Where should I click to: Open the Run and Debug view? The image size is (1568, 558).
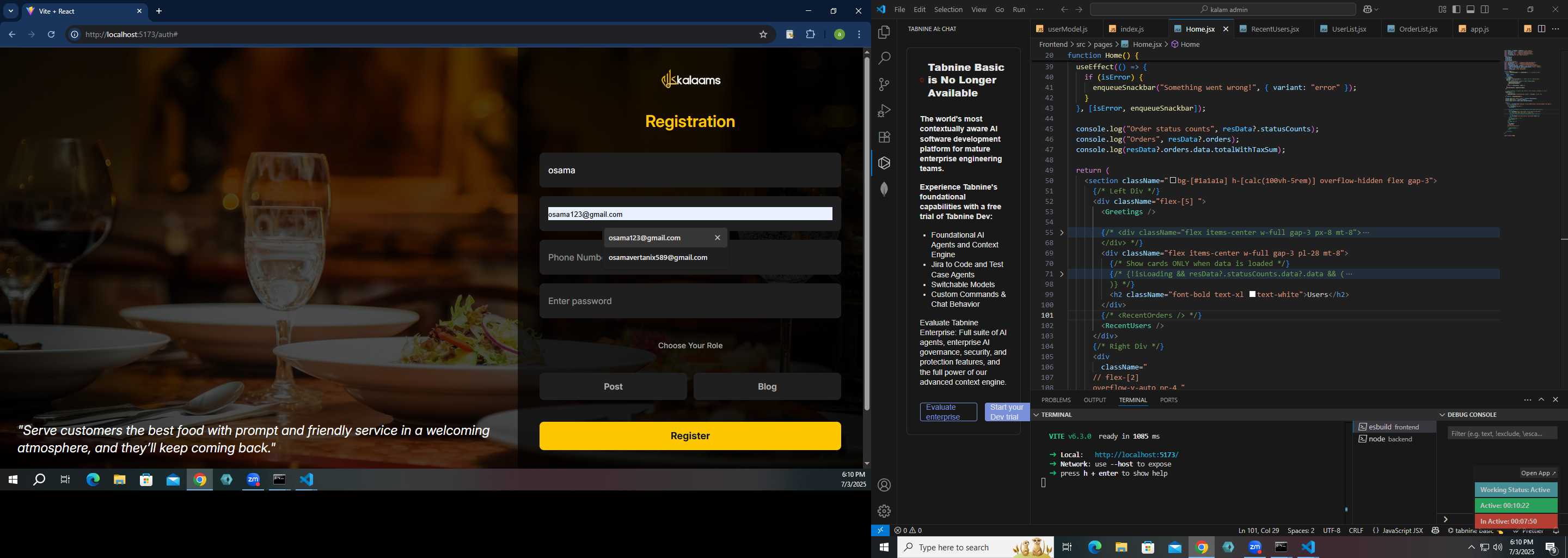[884, 111]
